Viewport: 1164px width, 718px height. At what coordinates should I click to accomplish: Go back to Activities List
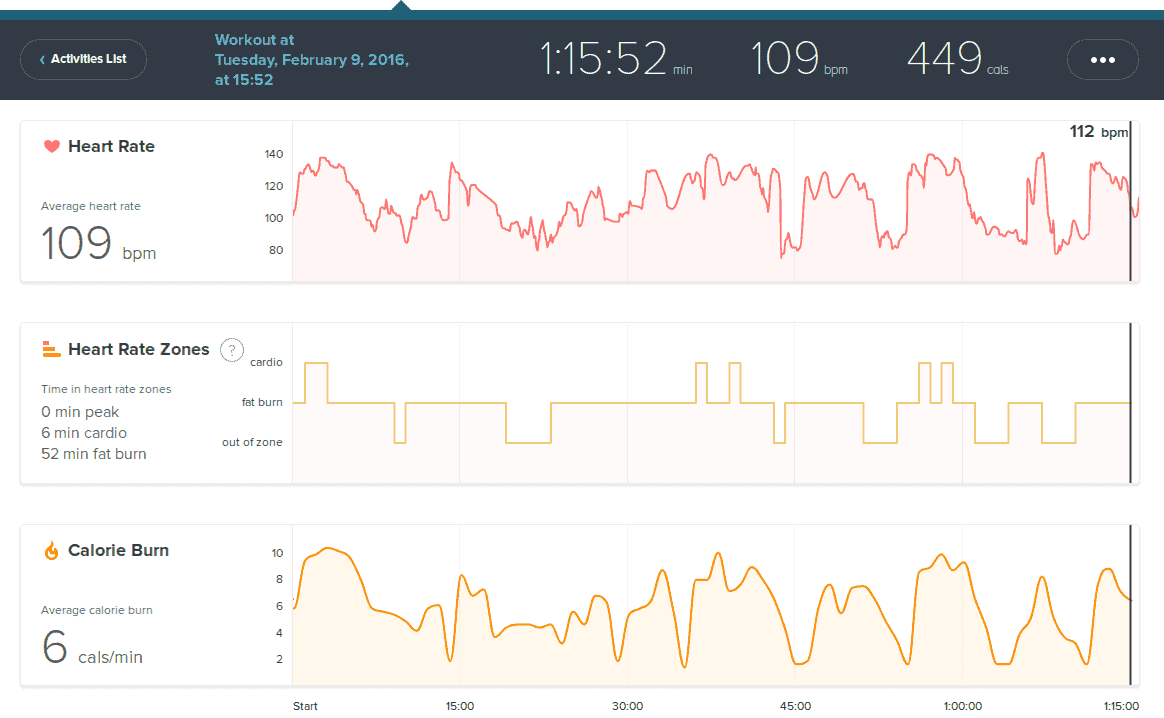click(x=83, y=60)
